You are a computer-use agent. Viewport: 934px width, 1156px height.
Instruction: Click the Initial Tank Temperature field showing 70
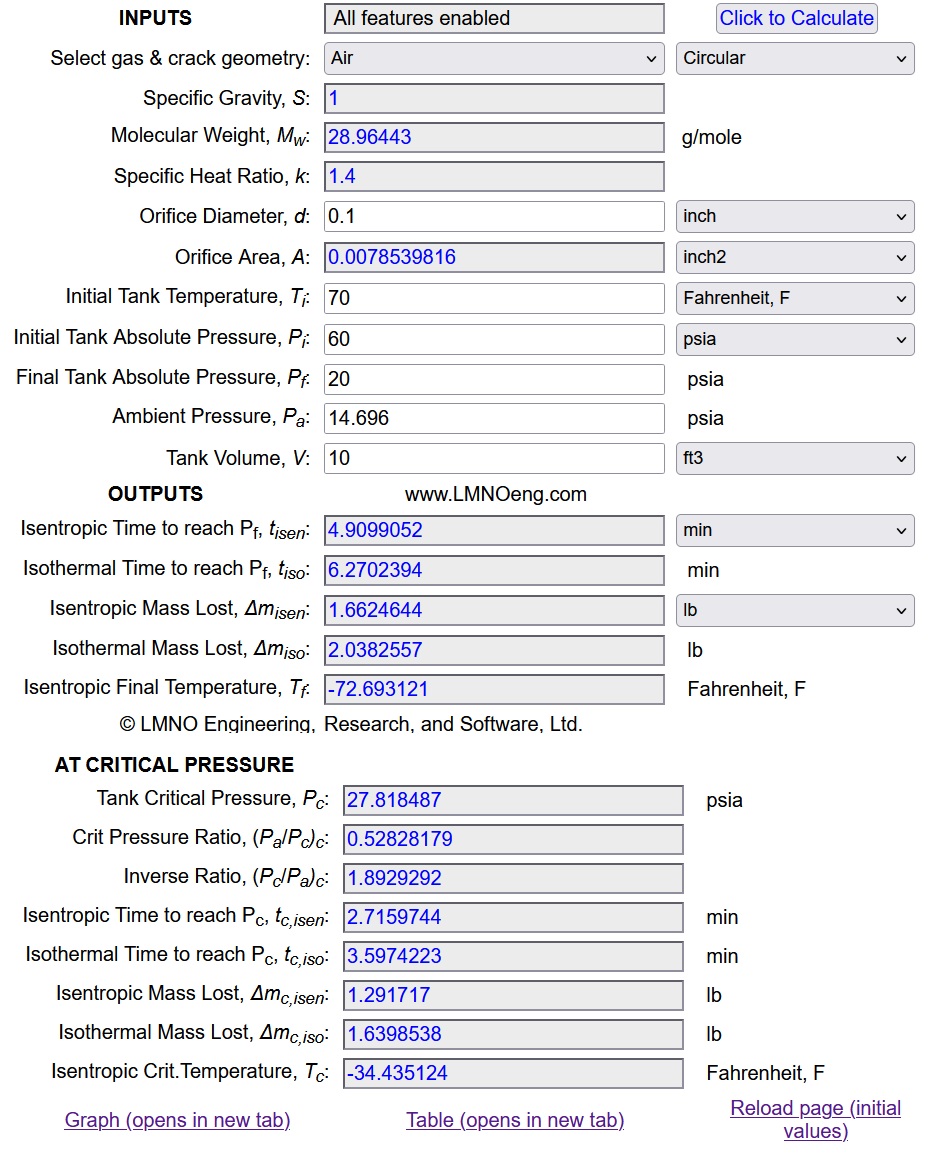pyautogui.click(x=494, y=298)
